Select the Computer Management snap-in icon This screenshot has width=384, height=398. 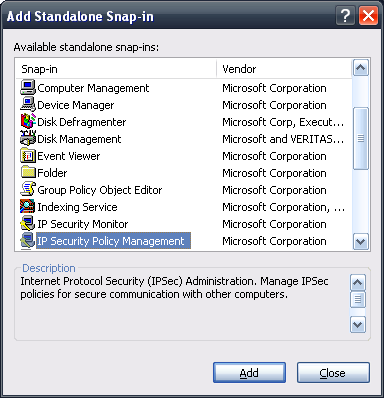coord(28,88)
